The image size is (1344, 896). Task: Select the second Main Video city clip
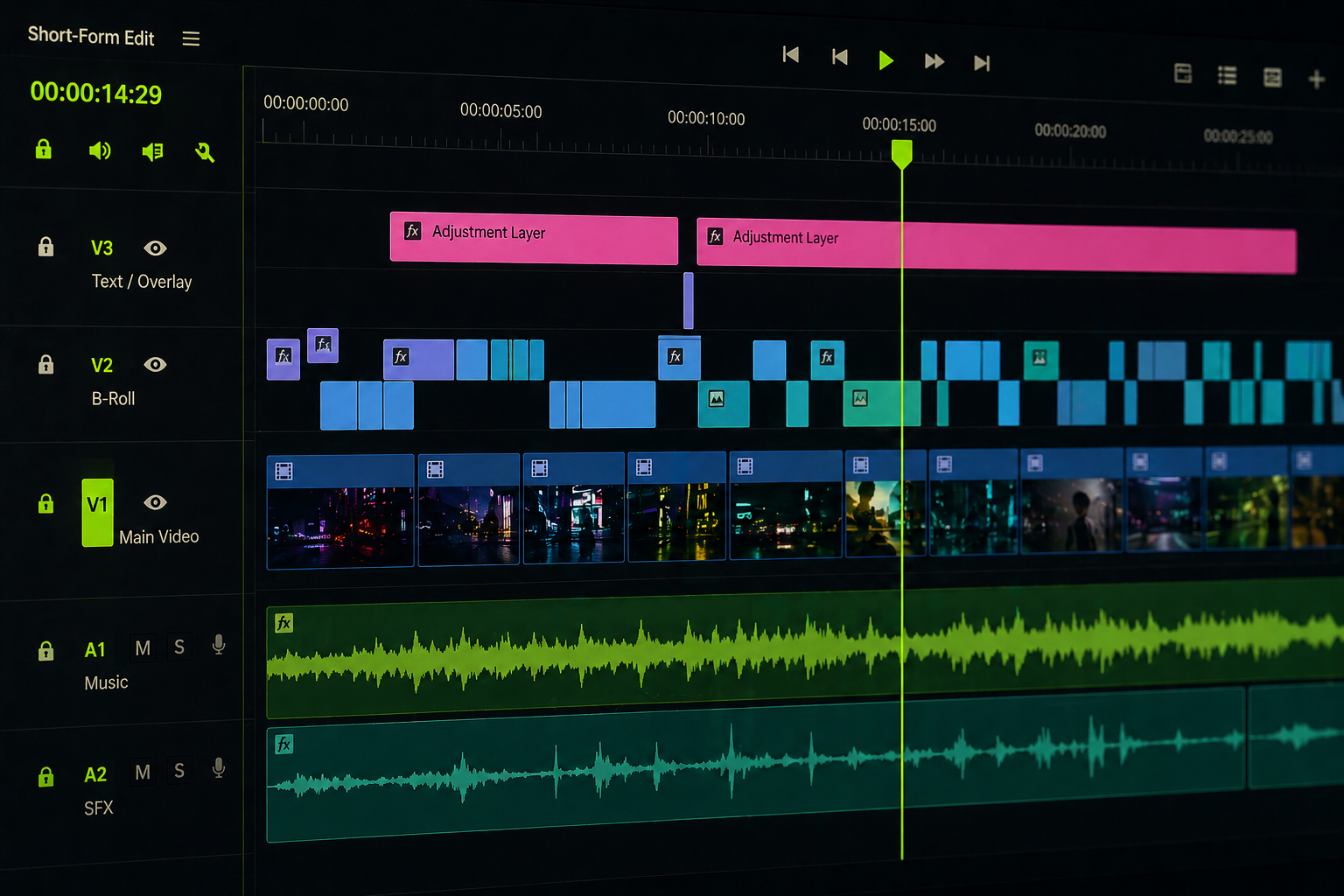[x=469, y=509]
